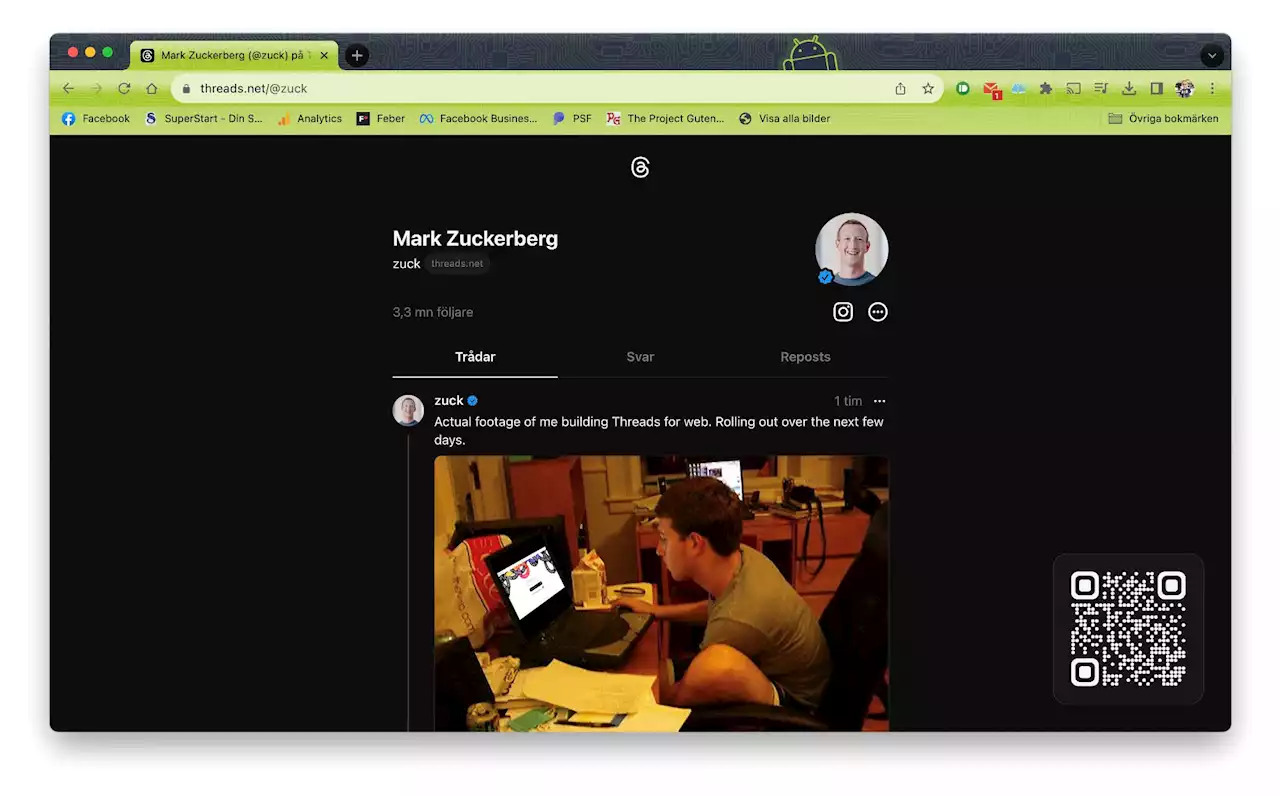Toggle the browser side panel icon
The height and width of the screenshot is (796, 1280).
pos(1157,88)
